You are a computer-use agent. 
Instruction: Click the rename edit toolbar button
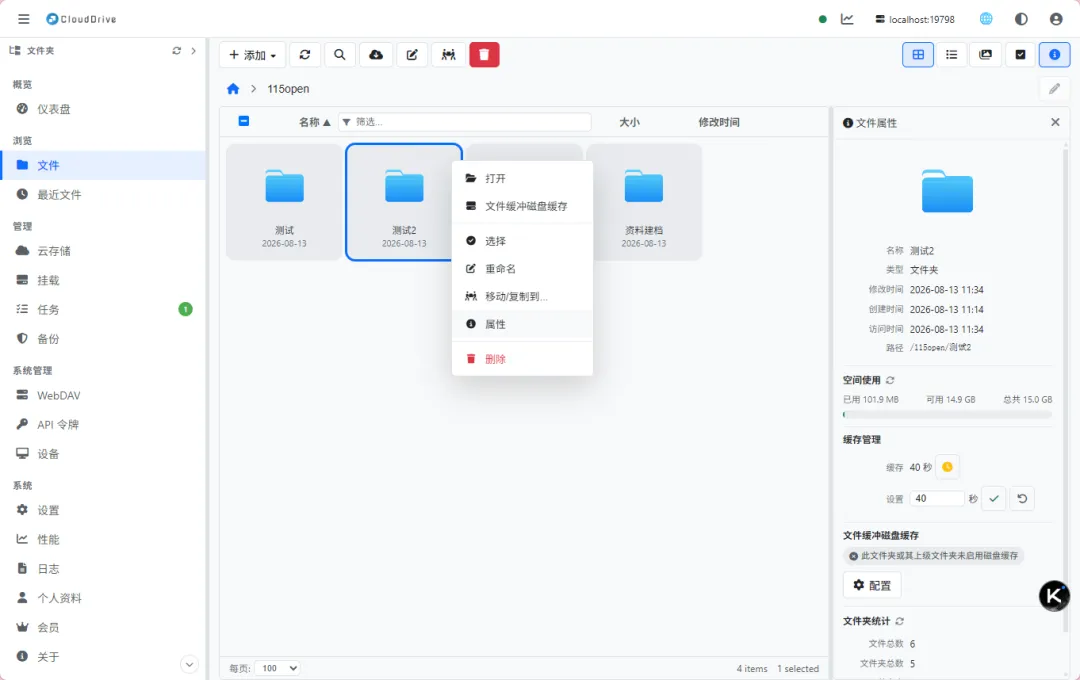click(412, 54)
